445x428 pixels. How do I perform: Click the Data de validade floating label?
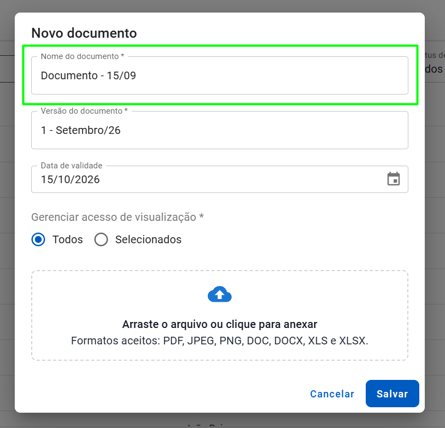pyautogui.click(x=71, y=165)
